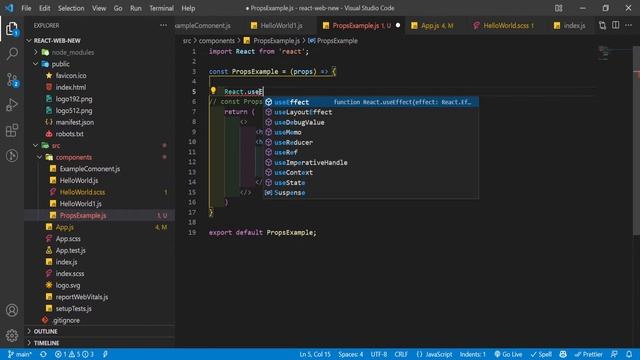Select Suspense suggestion
Image resolution: width=640 pixels, height=360 pixels.
[x=371, y=193]
